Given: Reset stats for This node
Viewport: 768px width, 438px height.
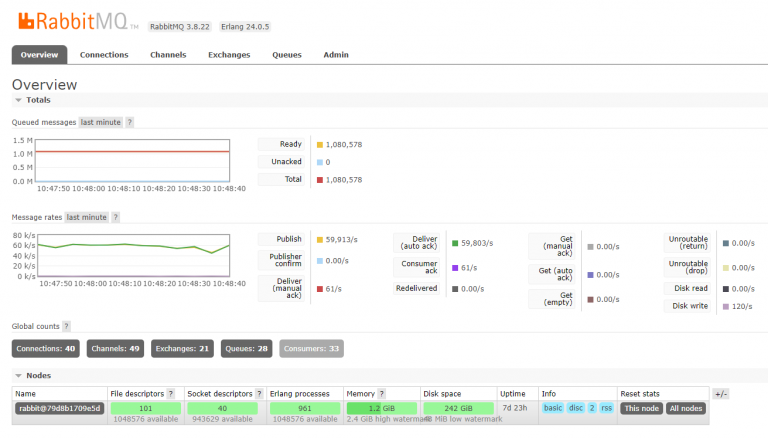Looking at the screenshot, I should click(x=640, y=408).
